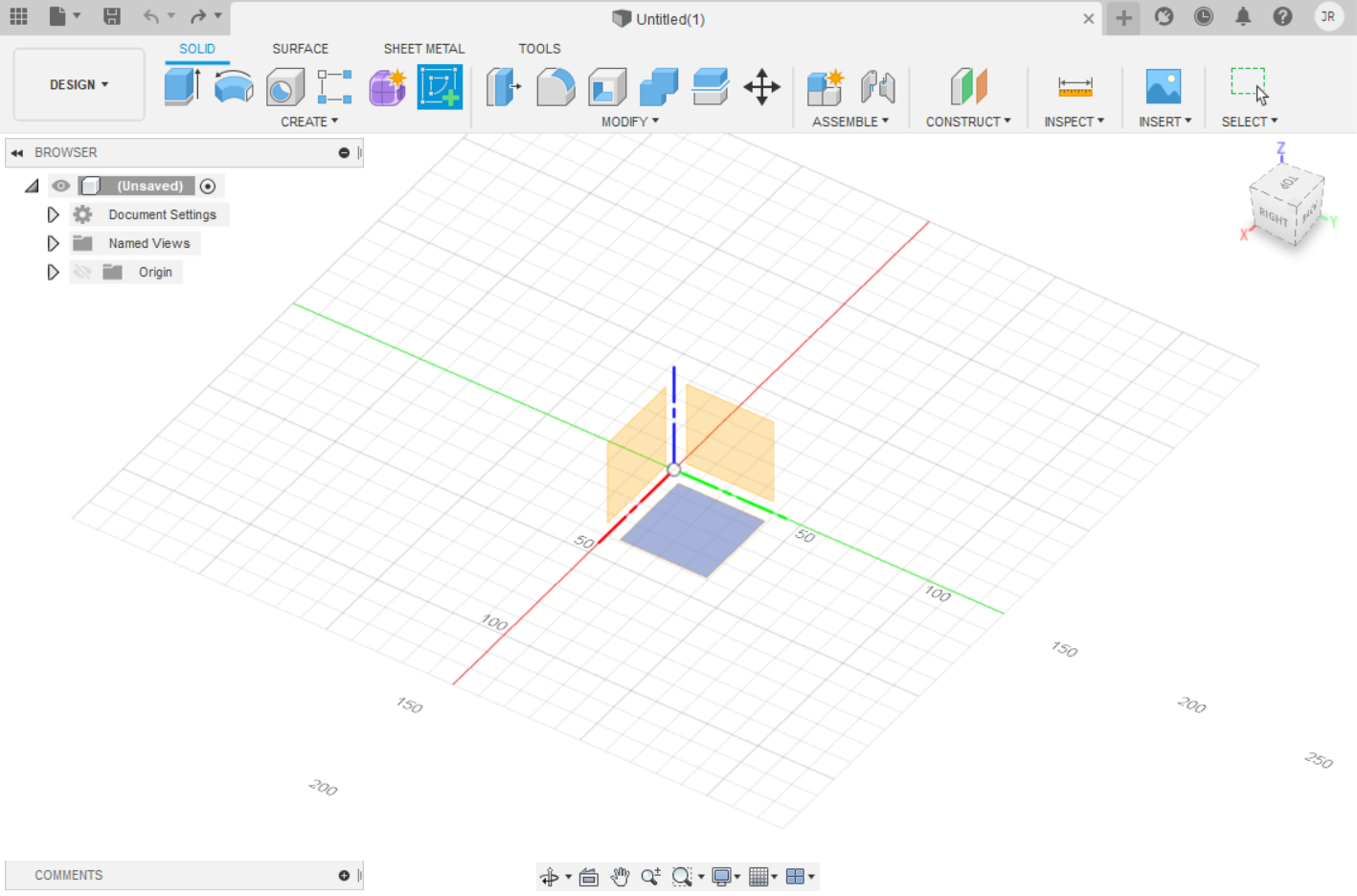Switch to the SURFACE tab
Image resolution: width=1357 pixels, height=896 pixels.
pos(300,49)
